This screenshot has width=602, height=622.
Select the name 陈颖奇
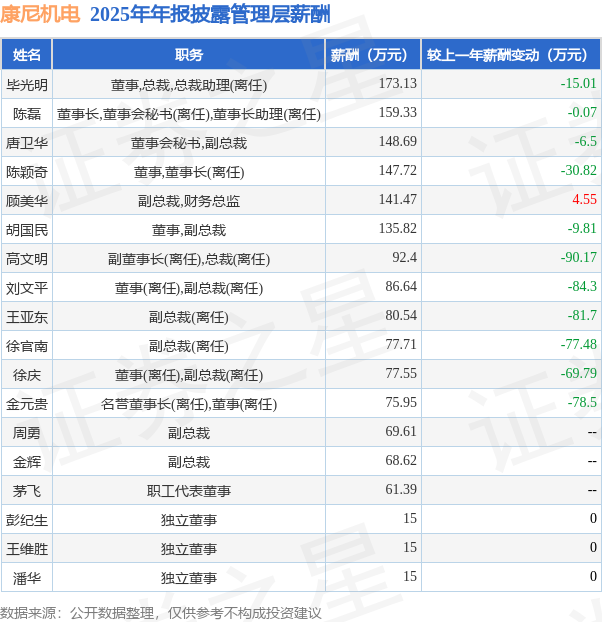[27, 172]
